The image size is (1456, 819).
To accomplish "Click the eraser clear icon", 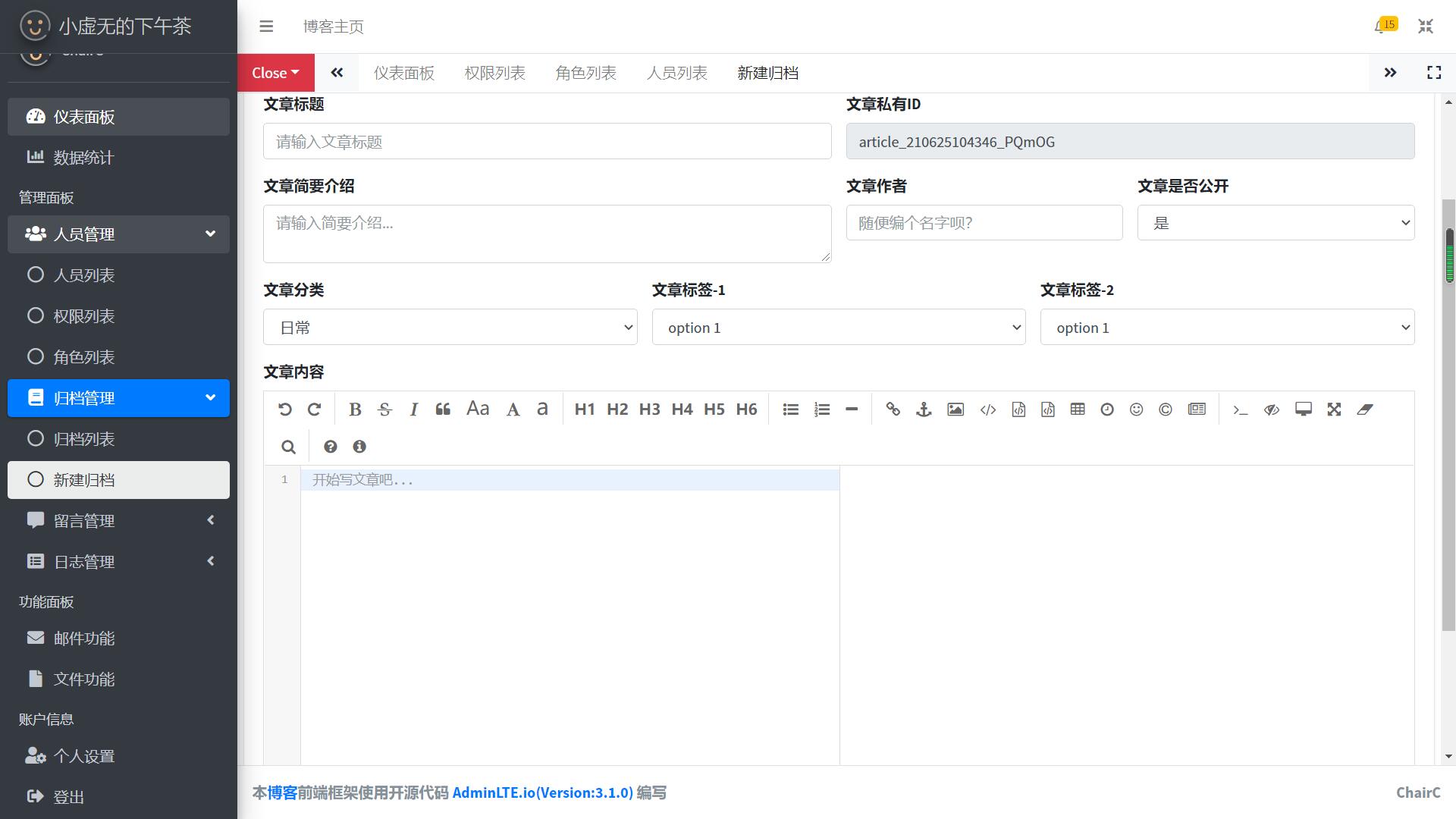I will (x=1365, y=409).
